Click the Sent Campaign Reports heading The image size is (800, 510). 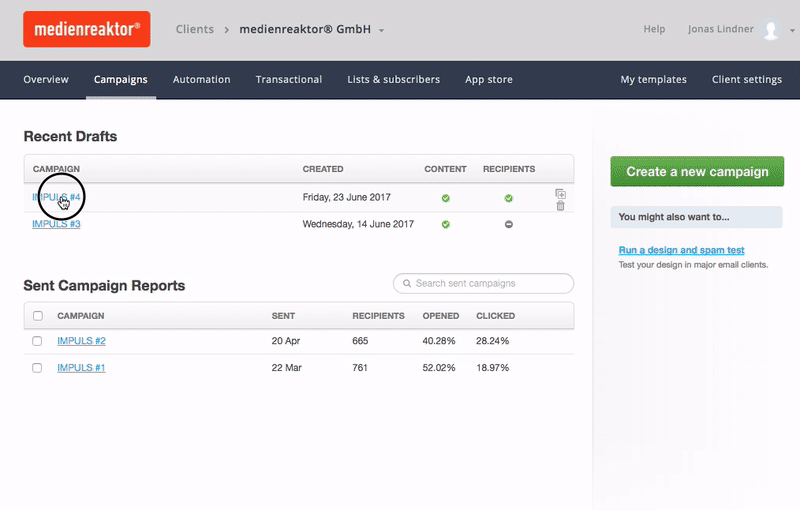(104, 286)
